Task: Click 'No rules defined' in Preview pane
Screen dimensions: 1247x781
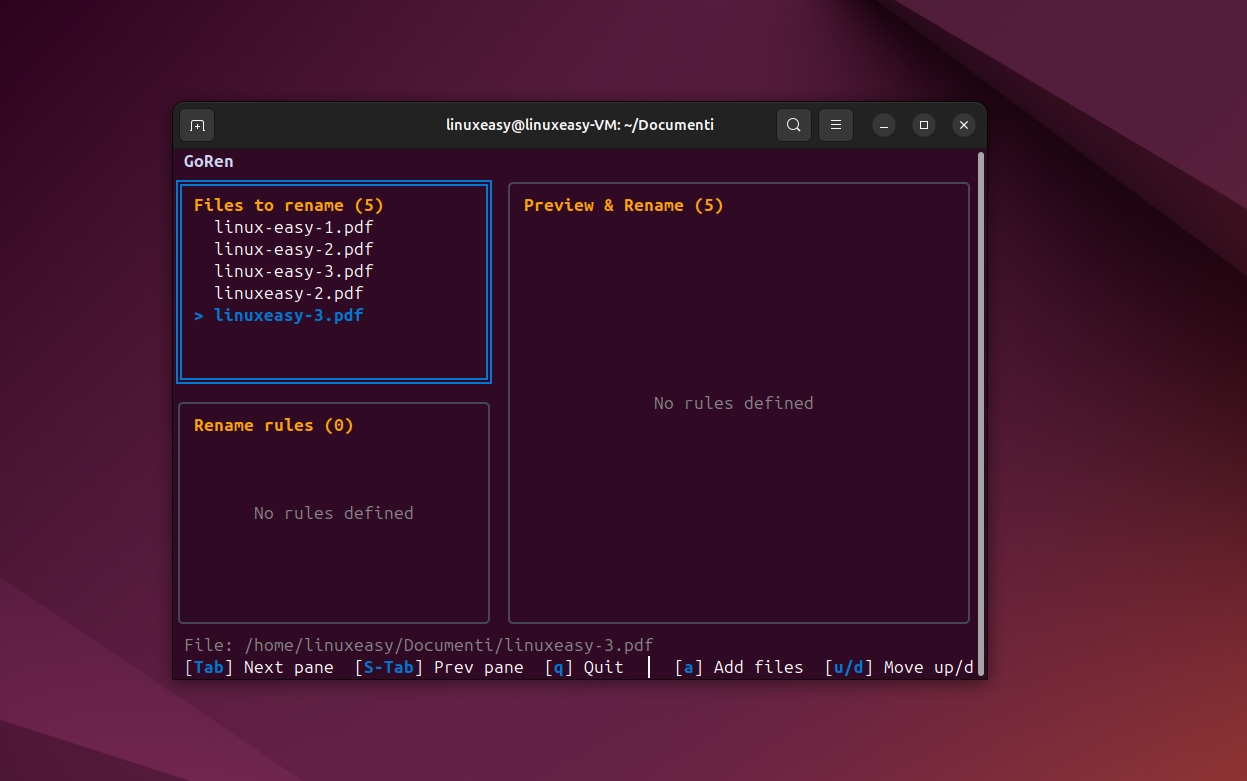Action: pyautogui.click(x=734, y=403)
